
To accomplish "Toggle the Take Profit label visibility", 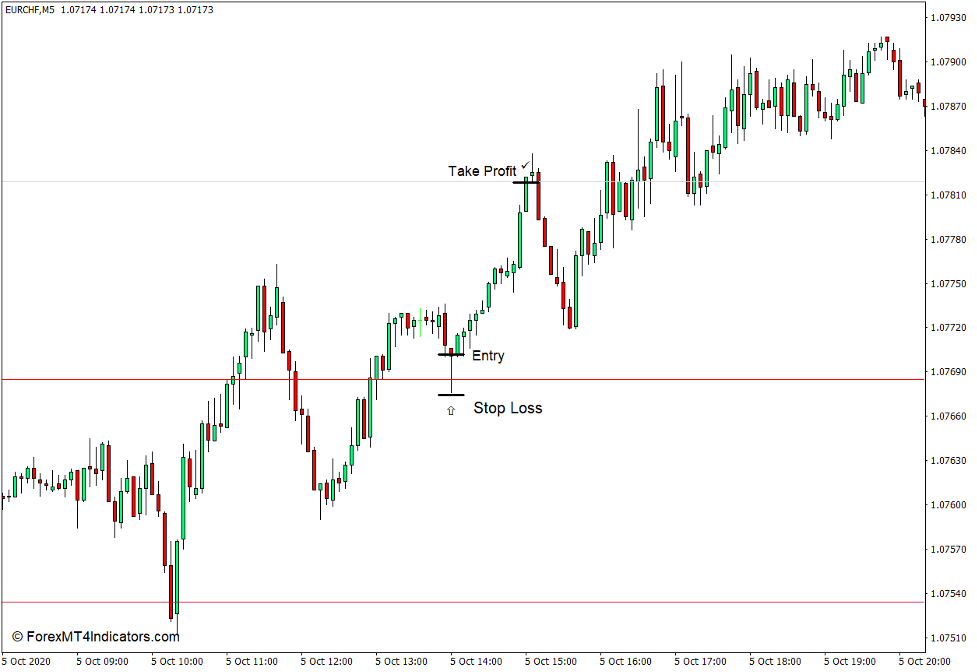I will coord(482,172).
